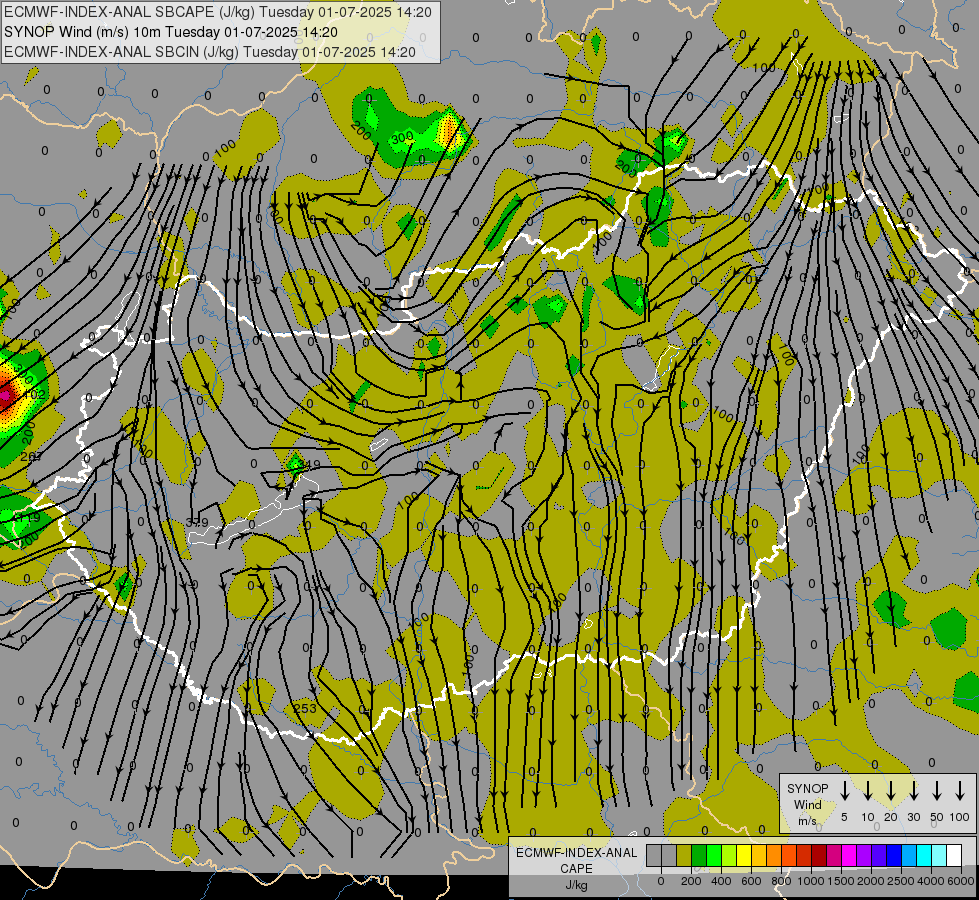Click the 119 value on the map
The width and height of the screenshot is (979, 900).
(29, 518)
